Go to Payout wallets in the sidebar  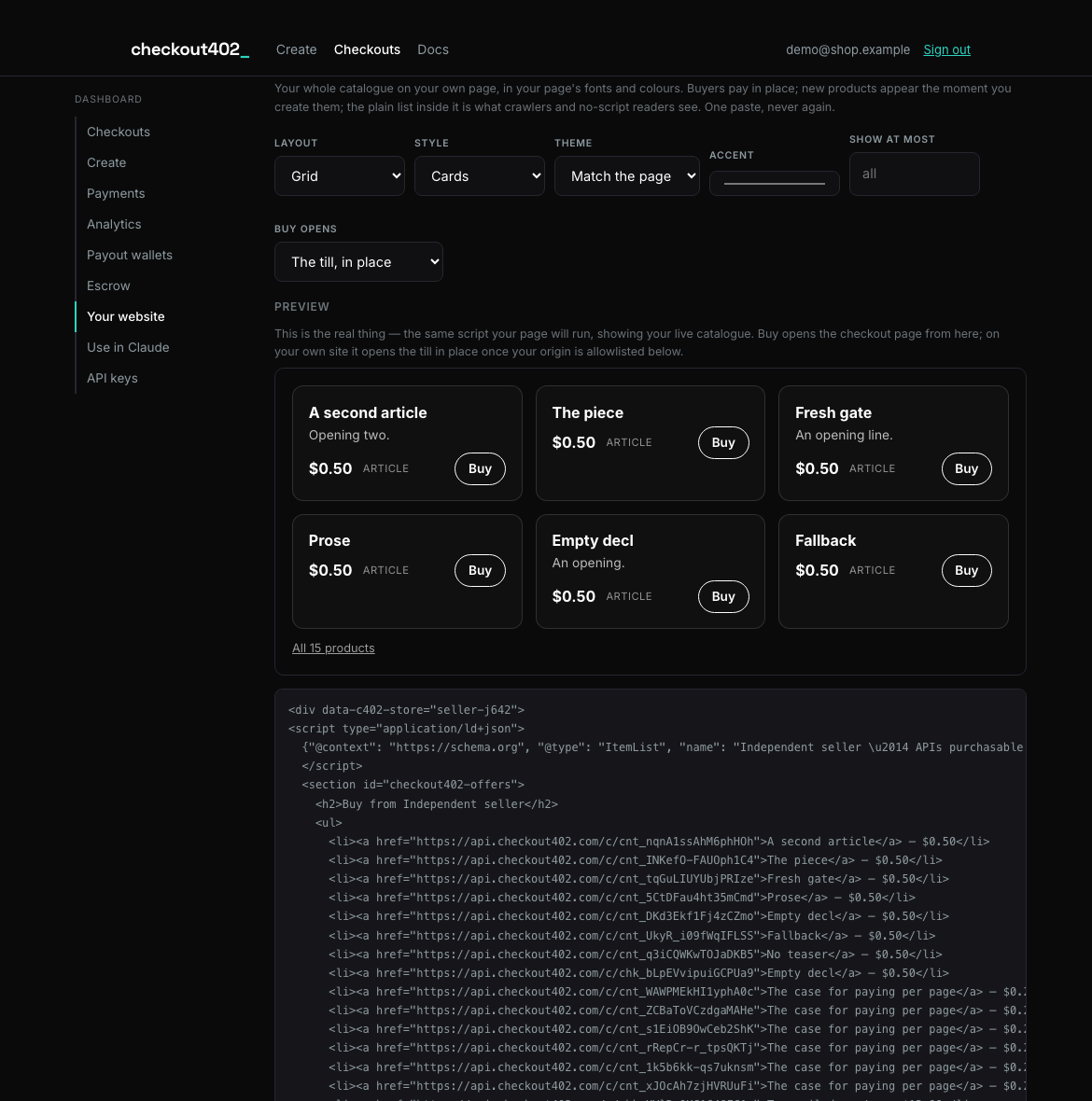point(129,256)
